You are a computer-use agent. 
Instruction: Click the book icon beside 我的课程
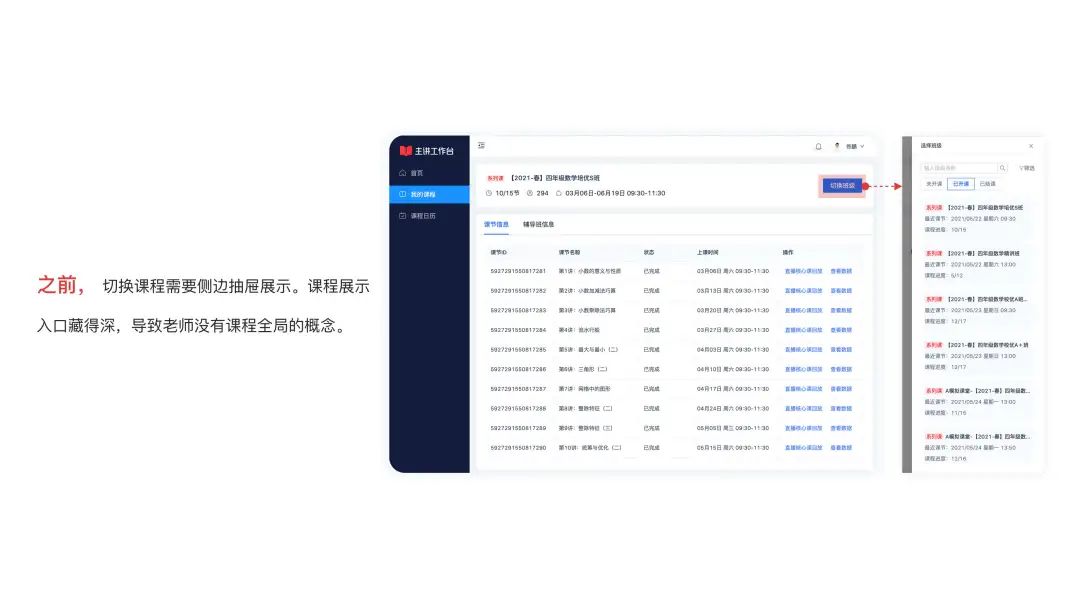[x=403, y=194]
